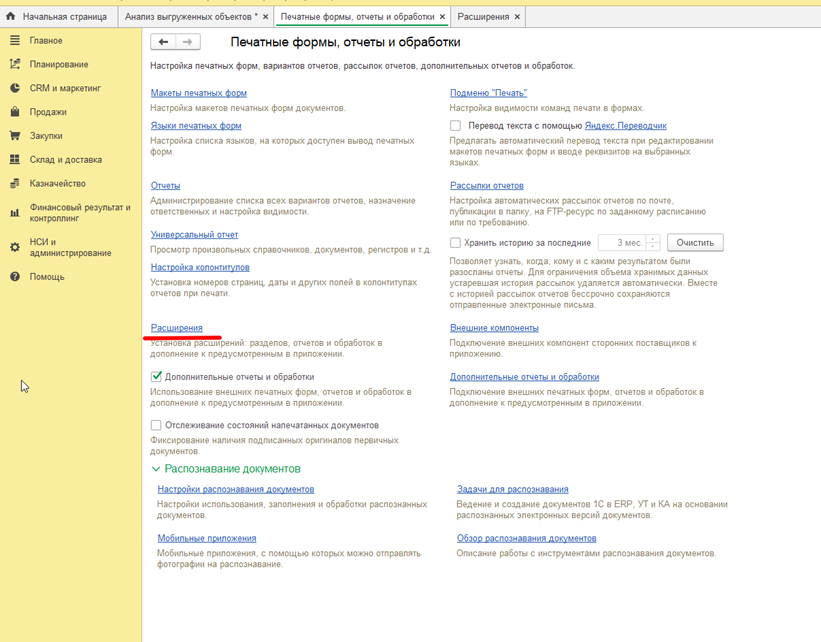
Task: Open the Рассылки отчетов link
Action: point(487,185)
